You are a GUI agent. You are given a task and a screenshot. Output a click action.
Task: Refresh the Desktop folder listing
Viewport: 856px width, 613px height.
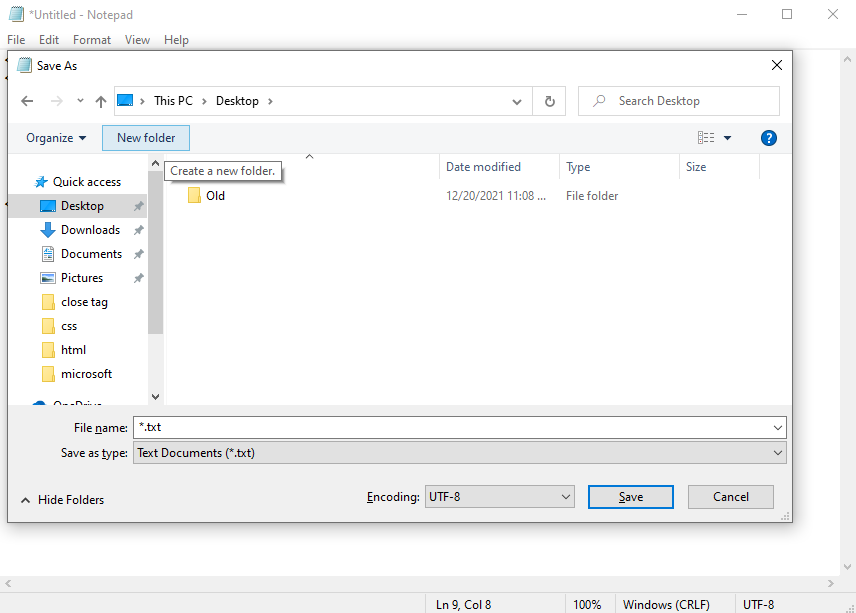click(549, 101)
